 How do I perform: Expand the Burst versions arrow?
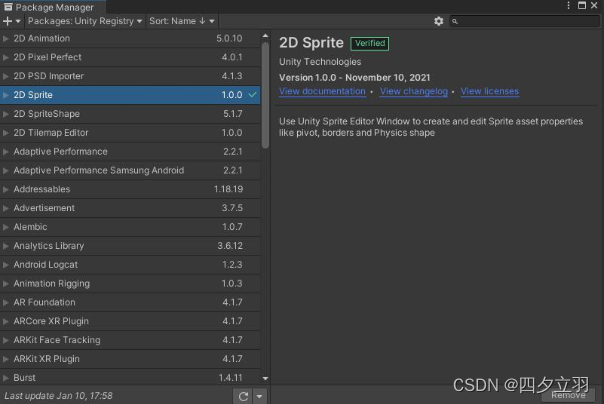[x=5, y=378]
